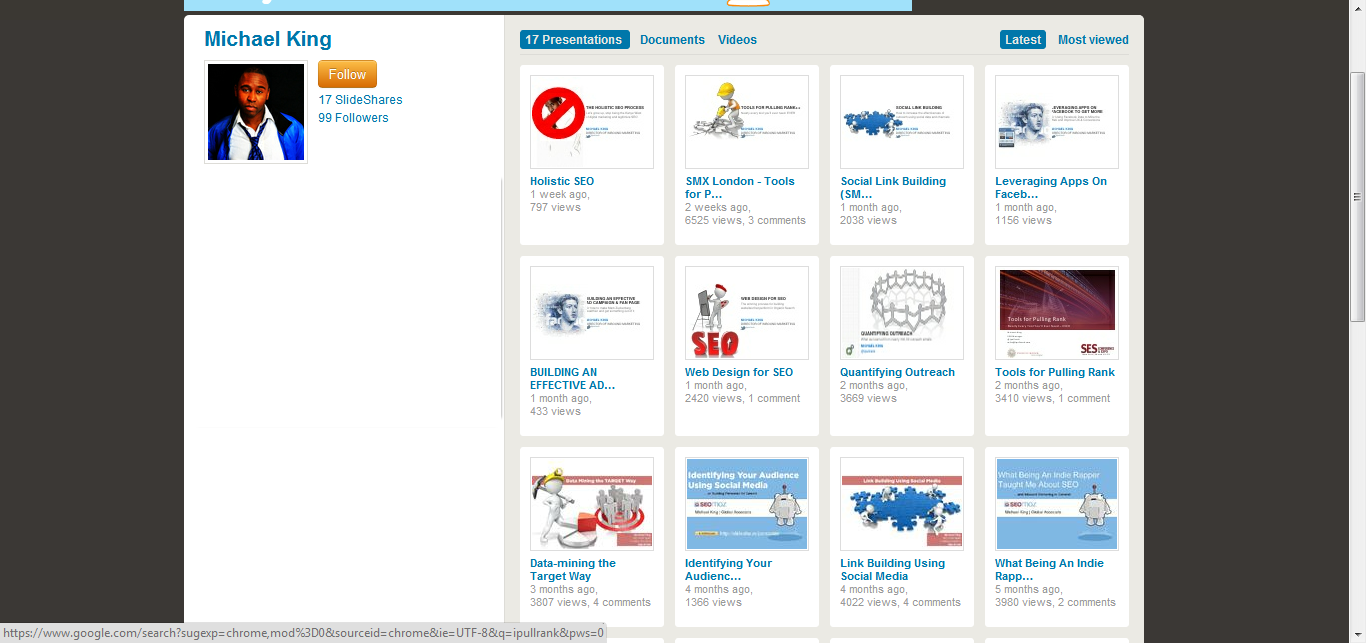Open Leveraging Apps On Facebook thumbnail
The image size is (1366, 643).
1057,122
